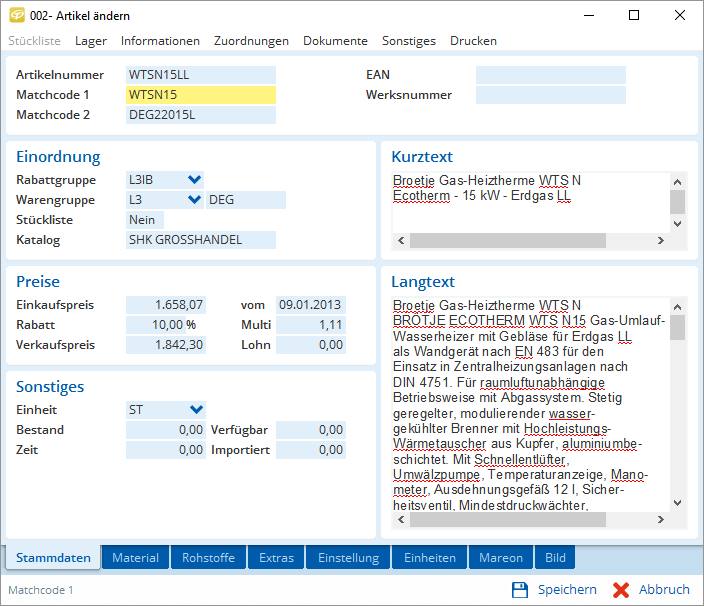Screen dimensions: 704x606
Task: Click the red X Abbruch icon
Action: point(621,590)
